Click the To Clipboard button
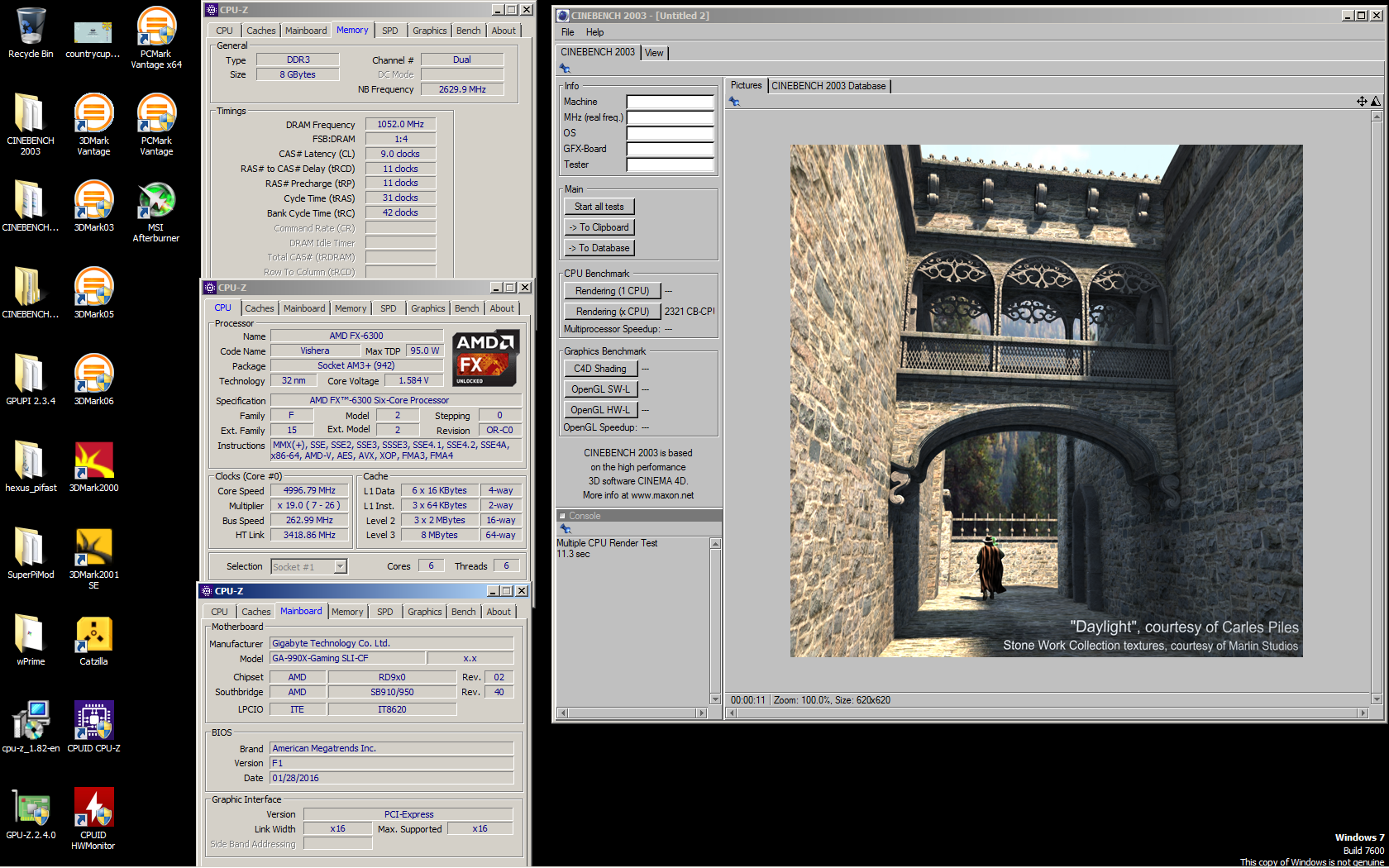Screen dimensions: 1389x868 pyautogui.click(x=599, y=227)
